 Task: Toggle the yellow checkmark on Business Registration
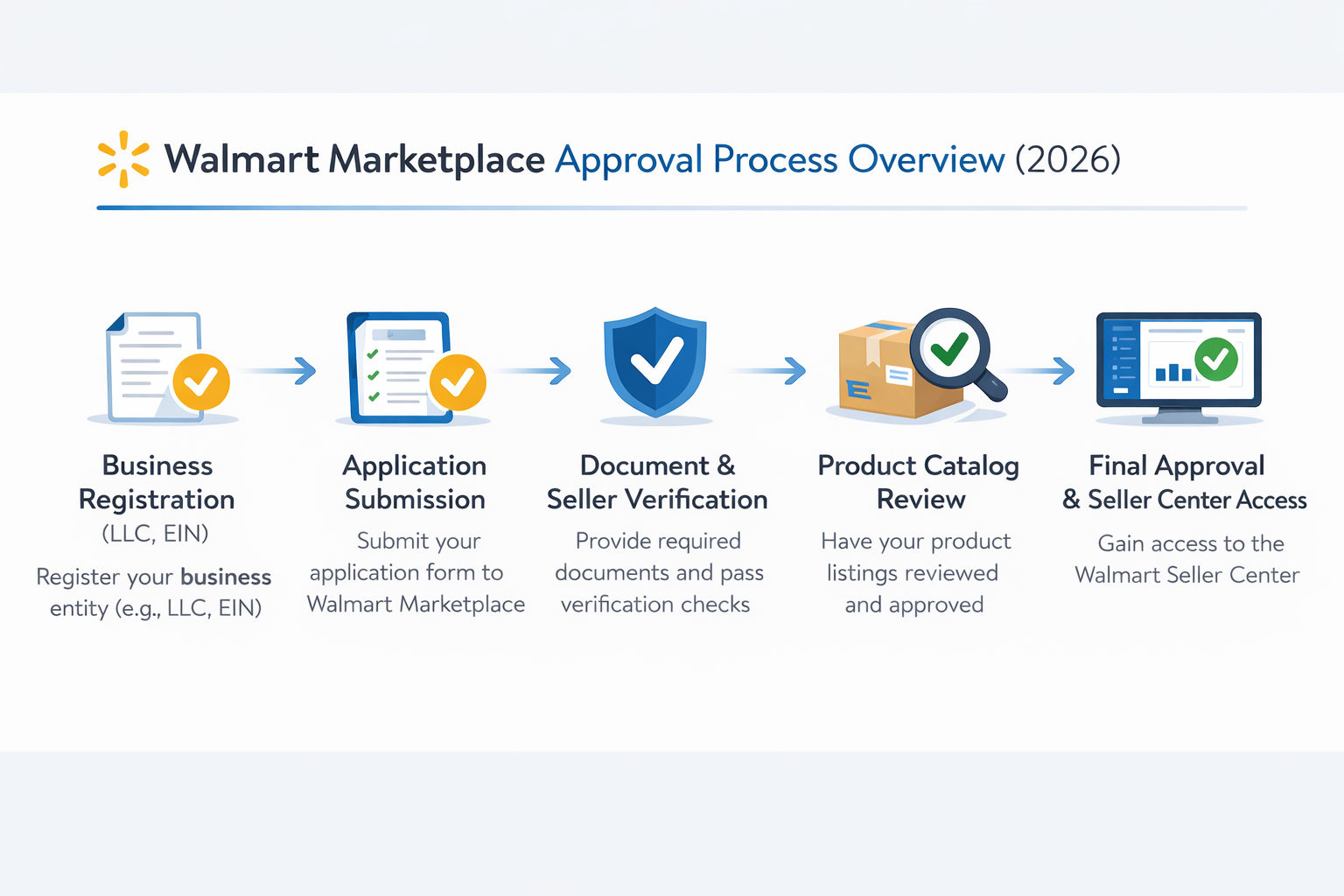coord(199,381)
